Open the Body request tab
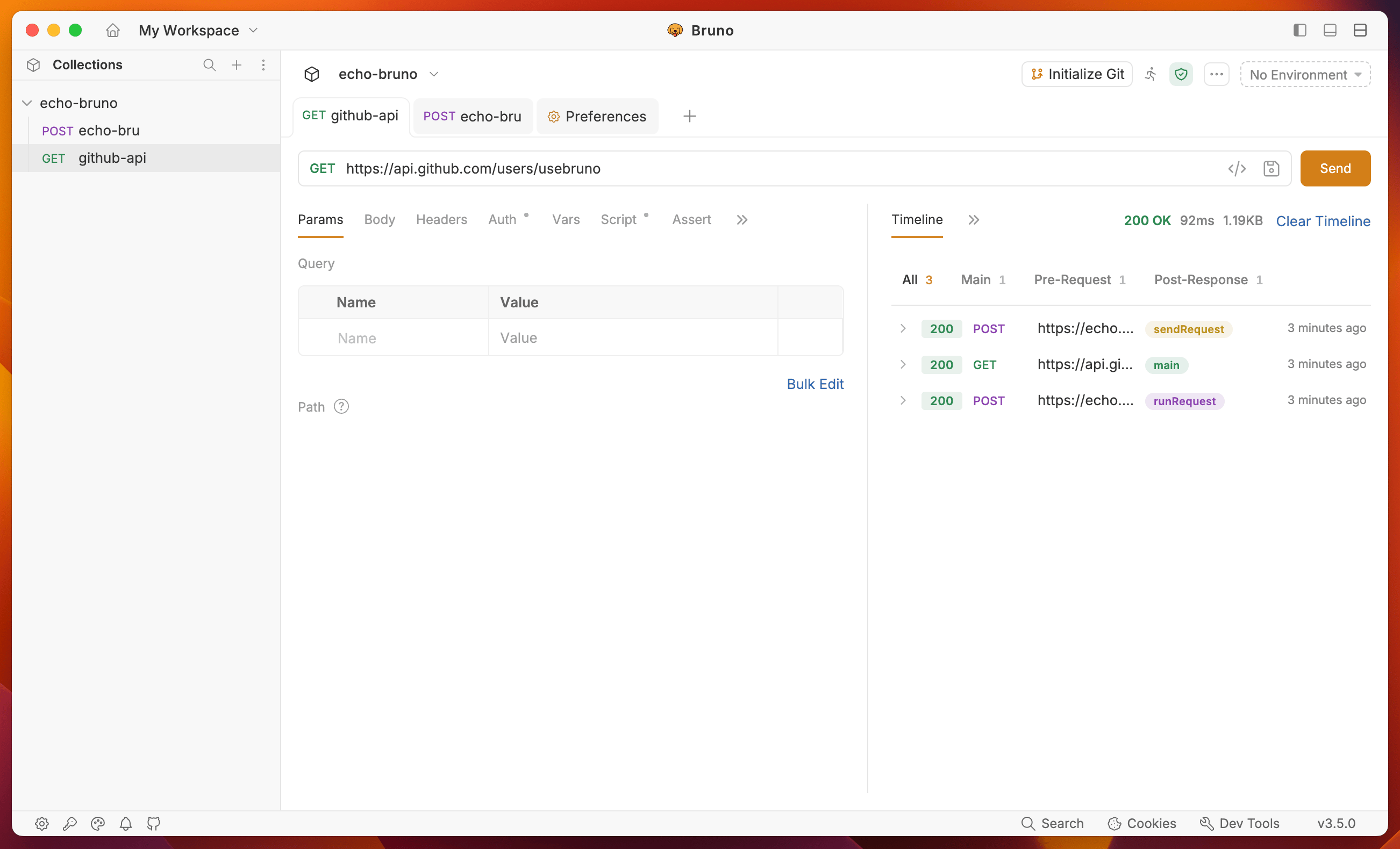Image resolution: width=1400 pixels, height=849 pixels. [x=380, y=220]
